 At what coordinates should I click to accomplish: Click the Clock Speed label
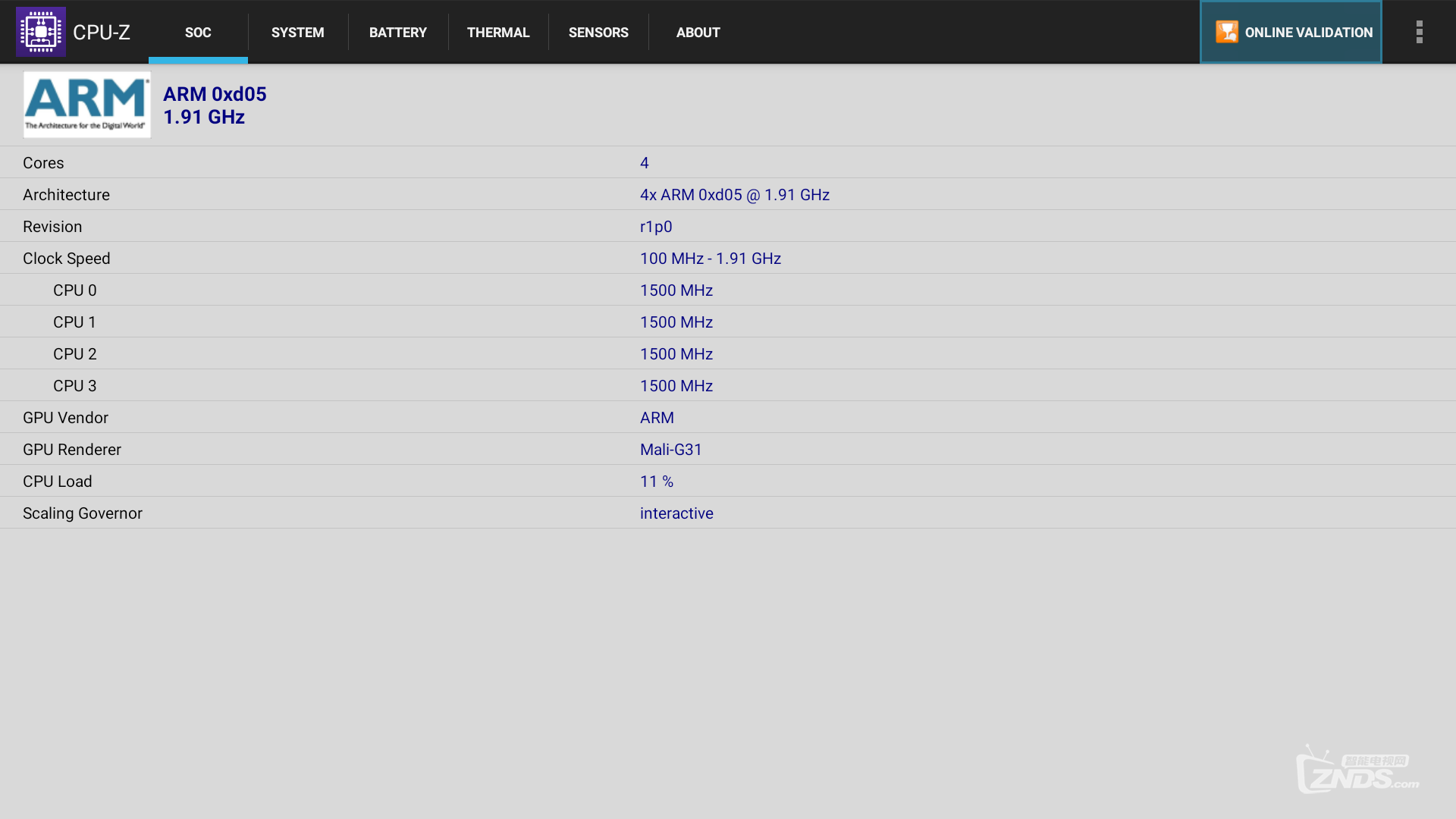67,259
